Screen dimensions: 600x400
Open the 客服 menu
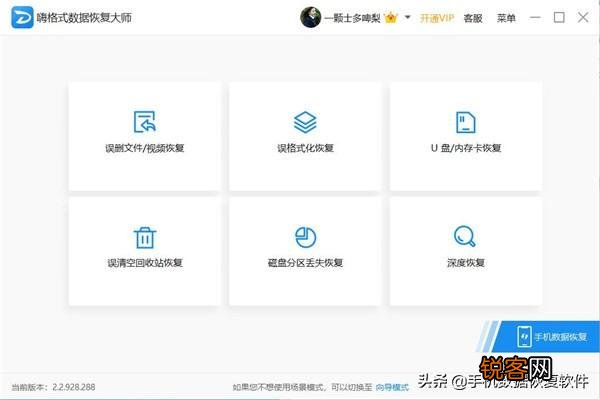click(x=473, y=18)
